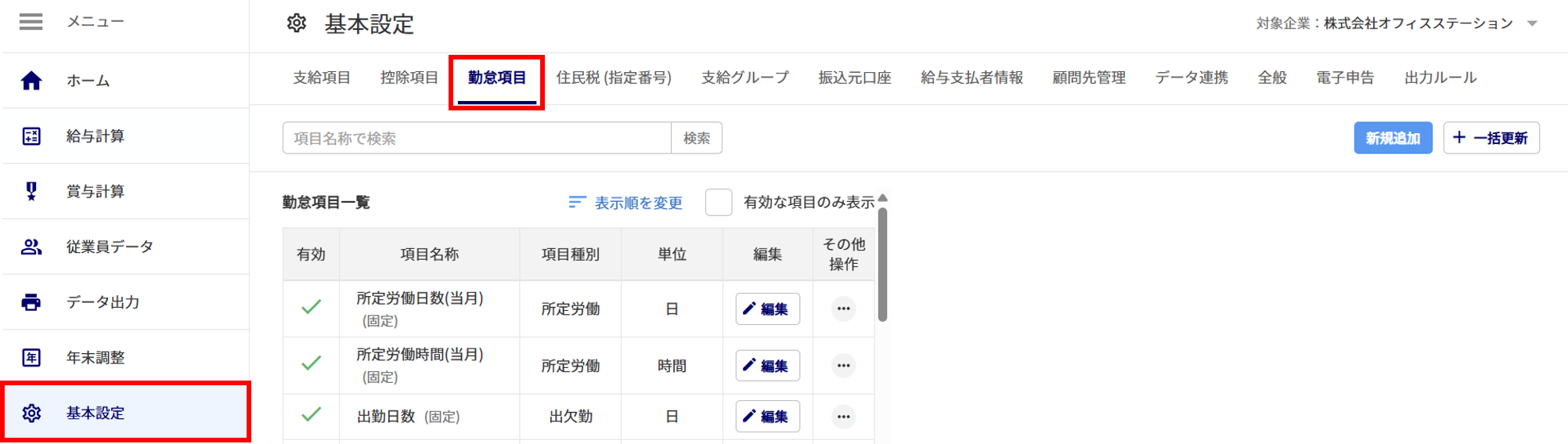1568x444 pixels.
Task: Click the 出欠勤 type cell
Action: click(x=571, y=417)
